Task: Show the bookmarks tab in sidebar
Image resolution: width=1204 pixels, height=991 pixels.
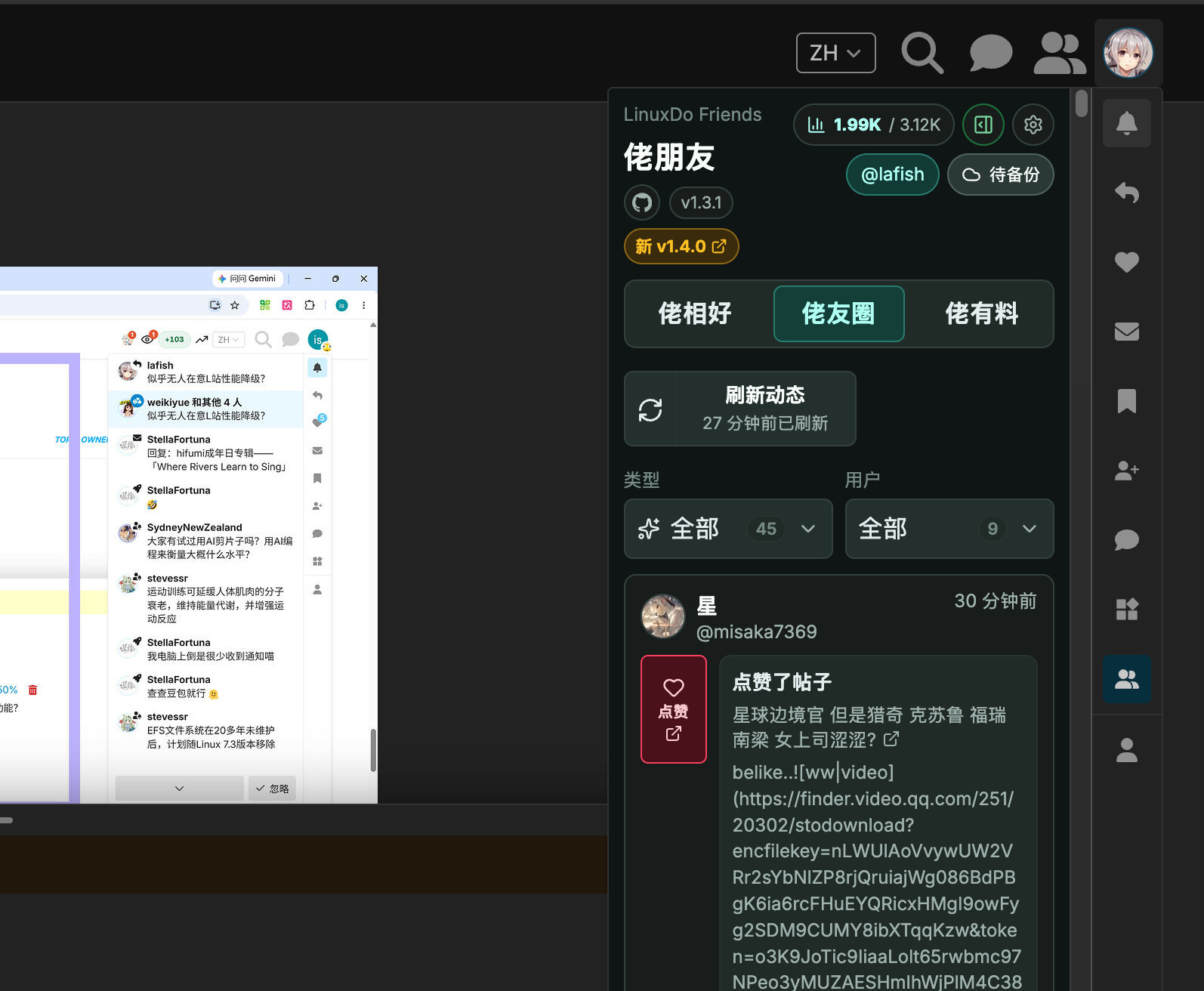Action: [x=1126, y=401]
